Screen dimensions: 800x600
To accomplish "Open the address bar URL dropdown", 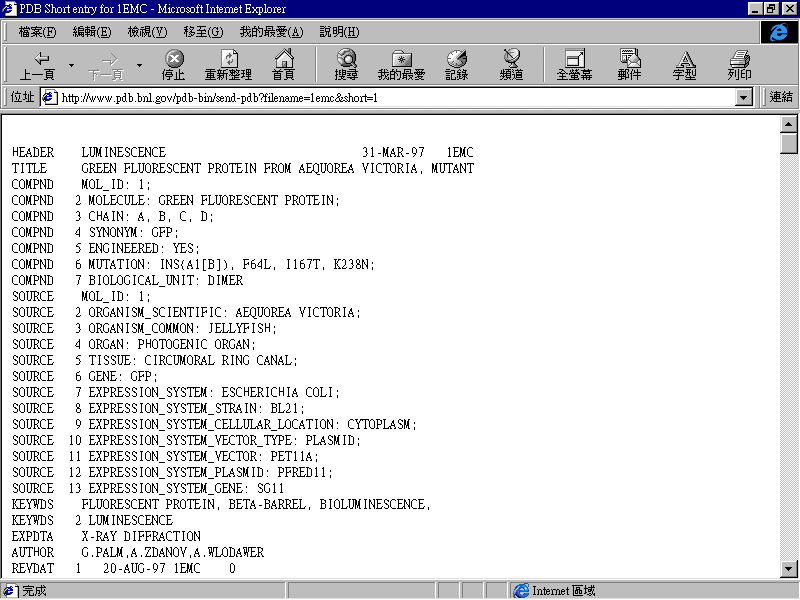I will pos(743,98).
